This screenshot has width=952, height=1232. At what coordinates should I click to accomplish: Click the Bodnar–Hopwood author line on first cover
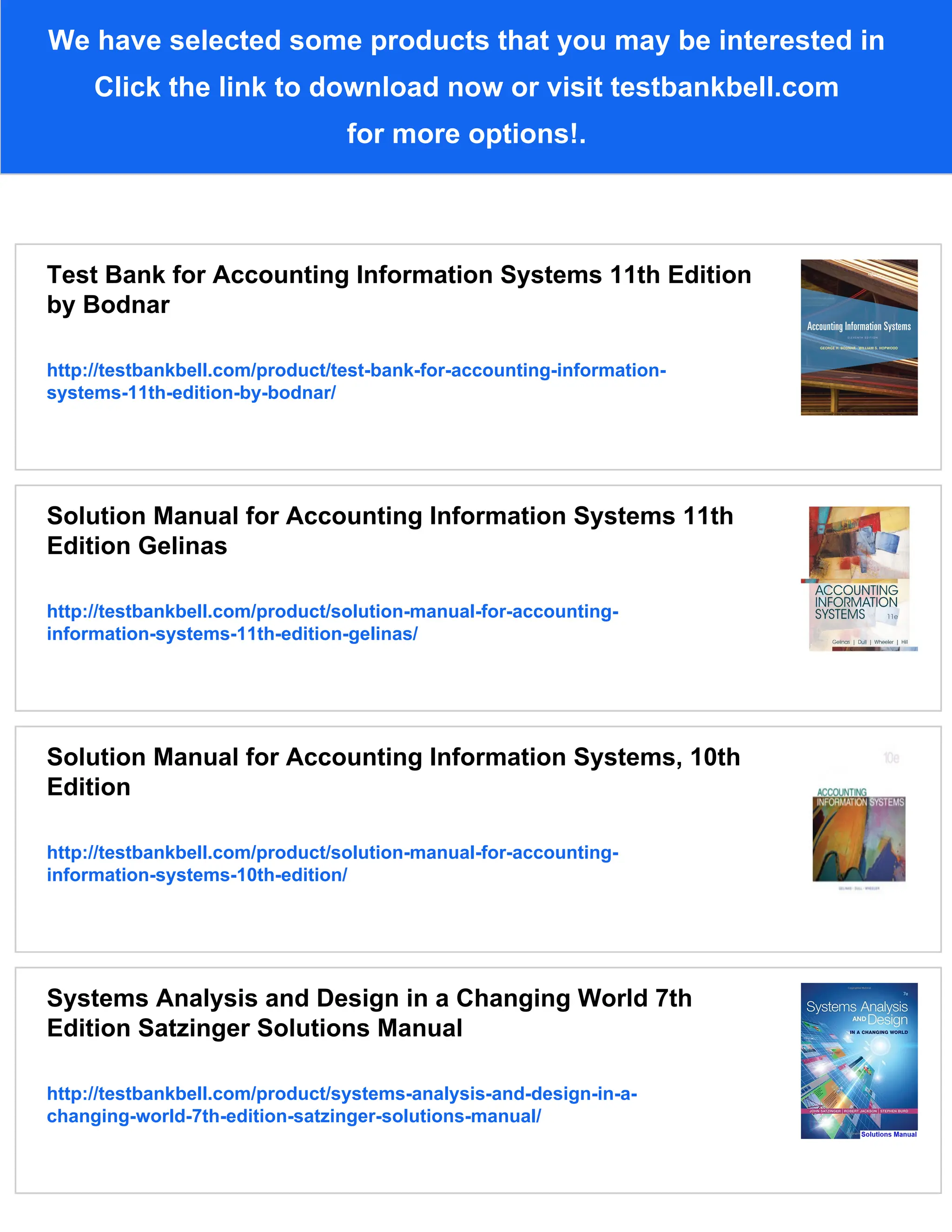[x=859, y=348]
